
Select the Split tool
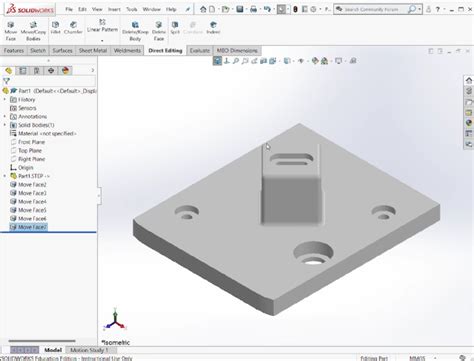(175, 28)
